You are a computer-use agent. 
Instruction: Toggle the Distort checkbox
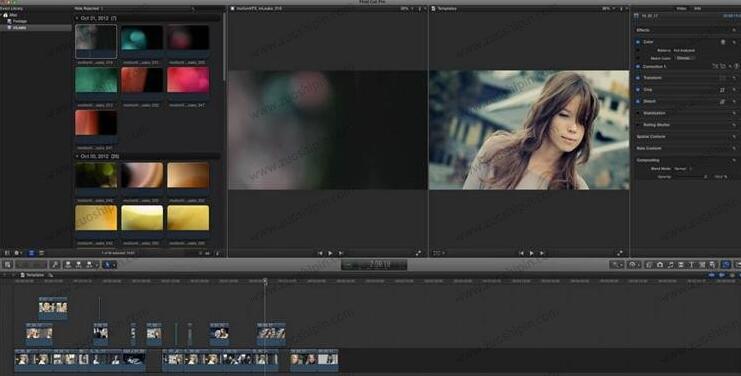(x=638, y=101)
